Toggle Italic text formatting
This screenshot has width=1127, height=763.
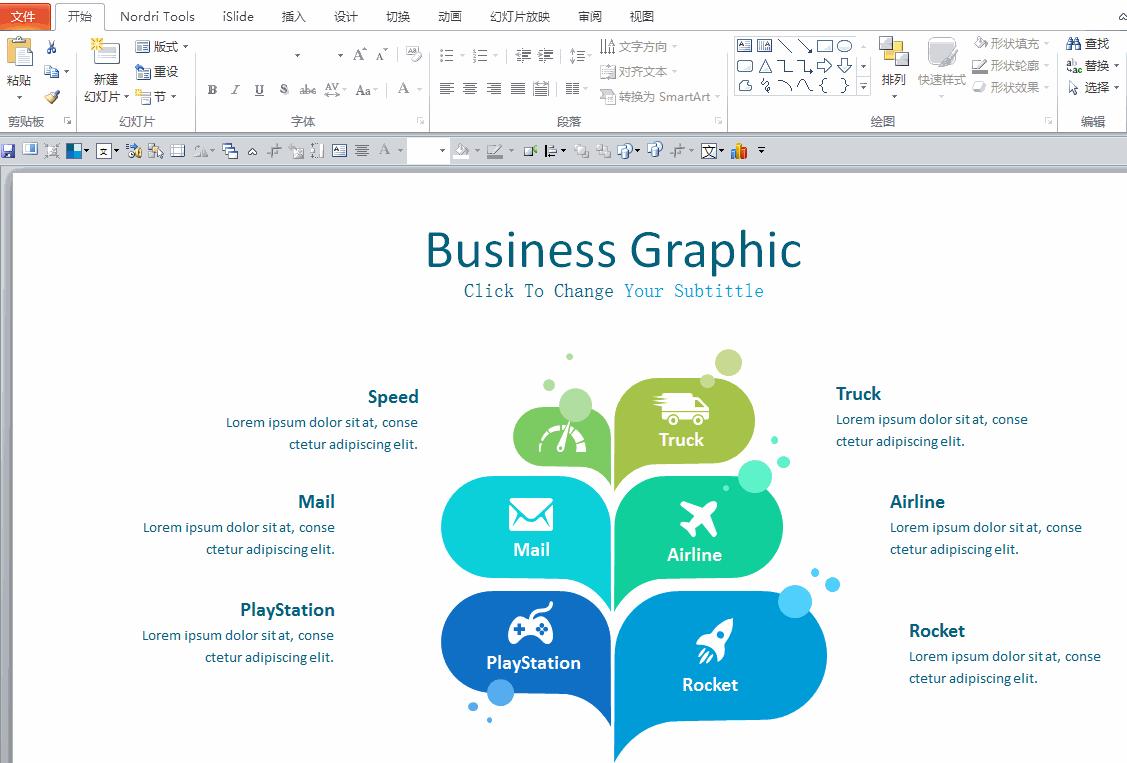(x=235, y=90)
